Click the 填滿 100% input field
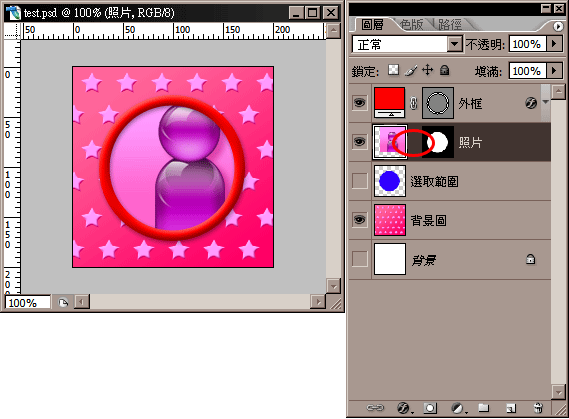Screen dimensions: 569x419 coord(527,70)
